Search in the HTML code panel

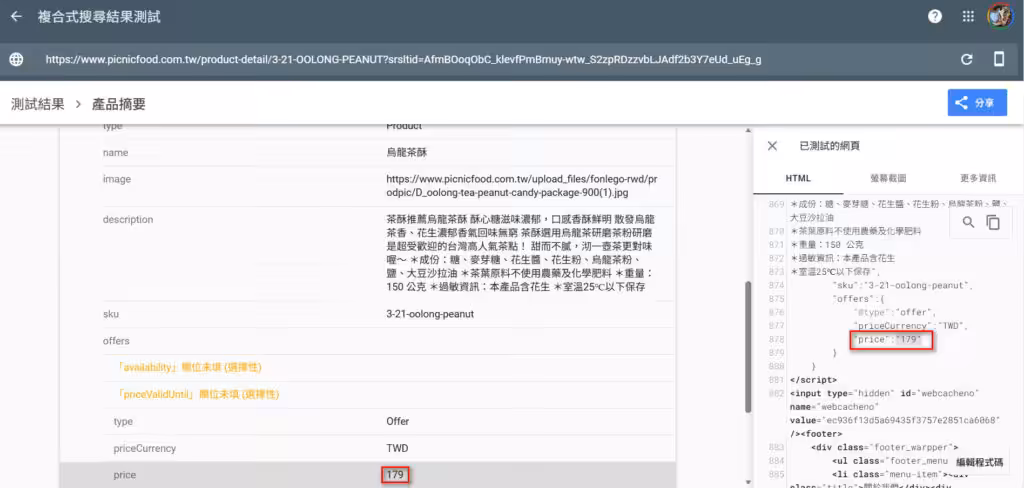[x=968, y=222]
